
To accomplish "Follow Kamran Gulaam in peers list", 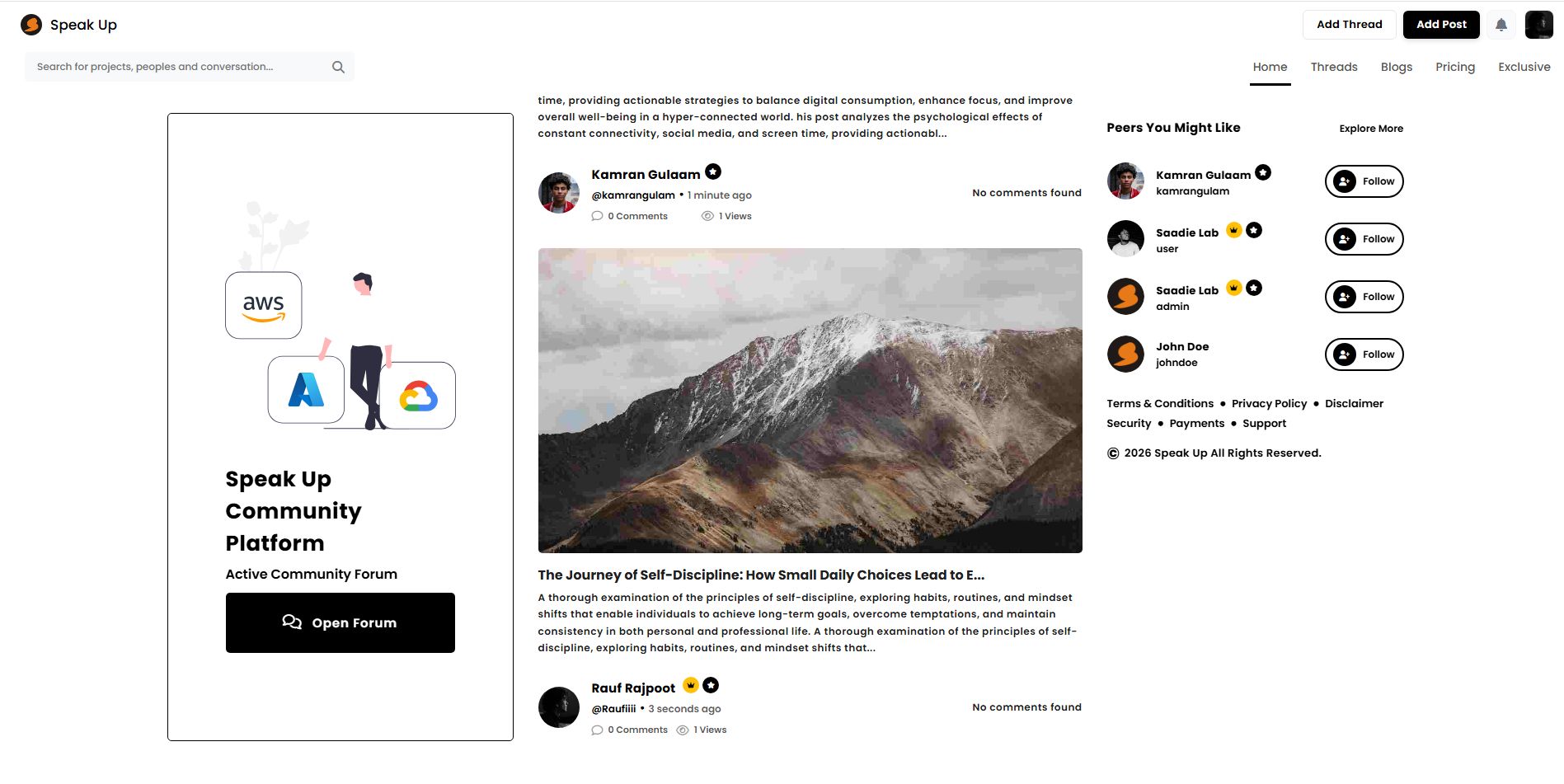I will (x=1364, y=181).
